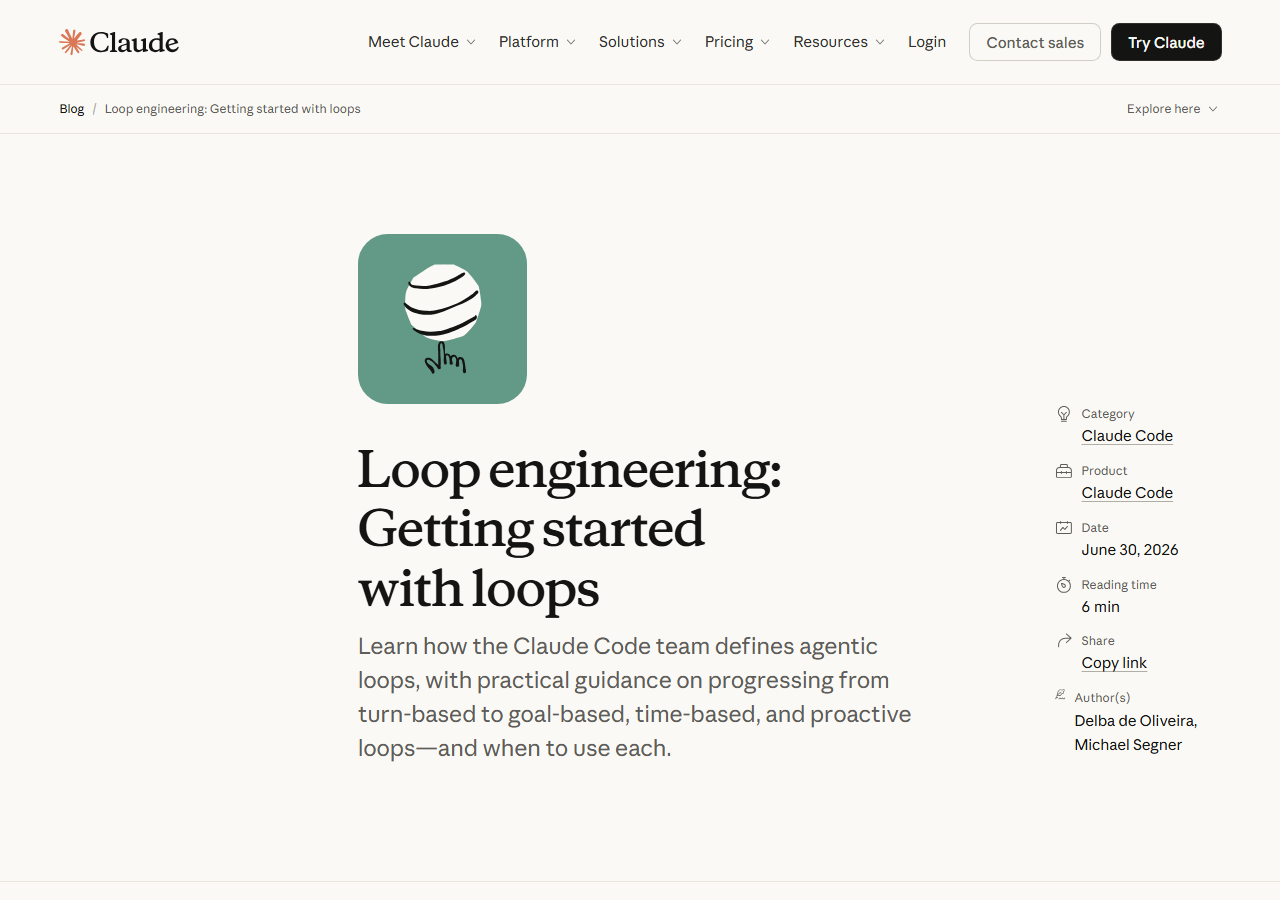Screen dimensions: 1280x900
Task: Open the Claude Code link under Category
Action: click(1127, 436)
